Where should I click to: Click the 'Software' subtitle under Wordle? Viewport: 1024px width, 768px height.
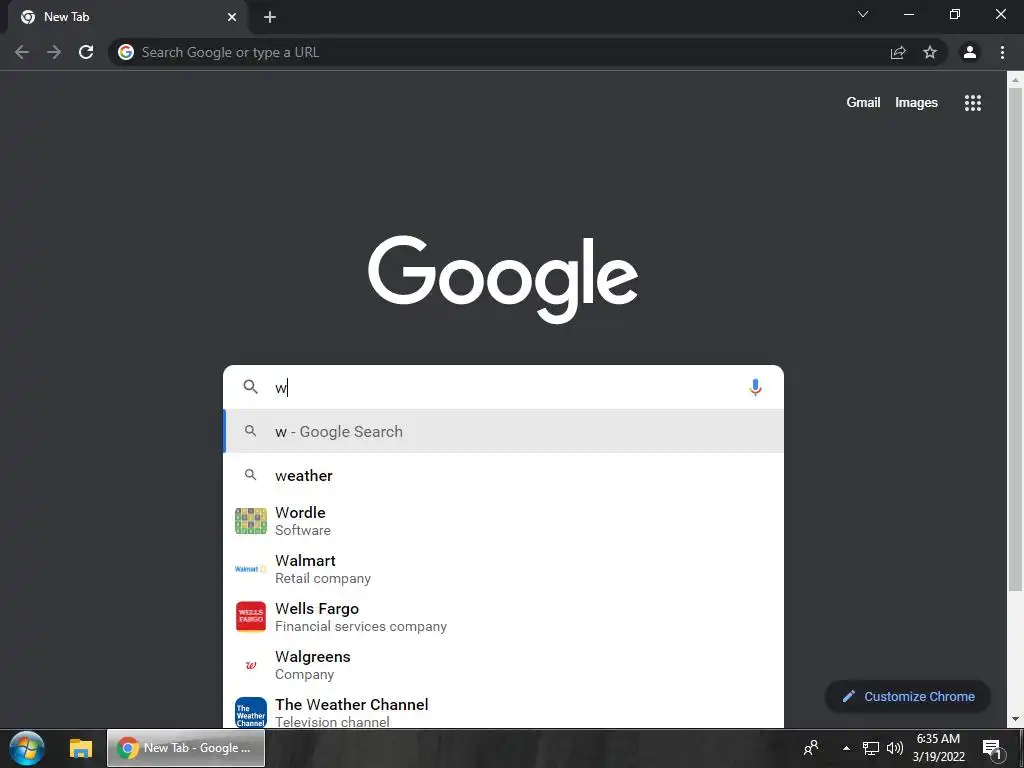pos(302,530)
